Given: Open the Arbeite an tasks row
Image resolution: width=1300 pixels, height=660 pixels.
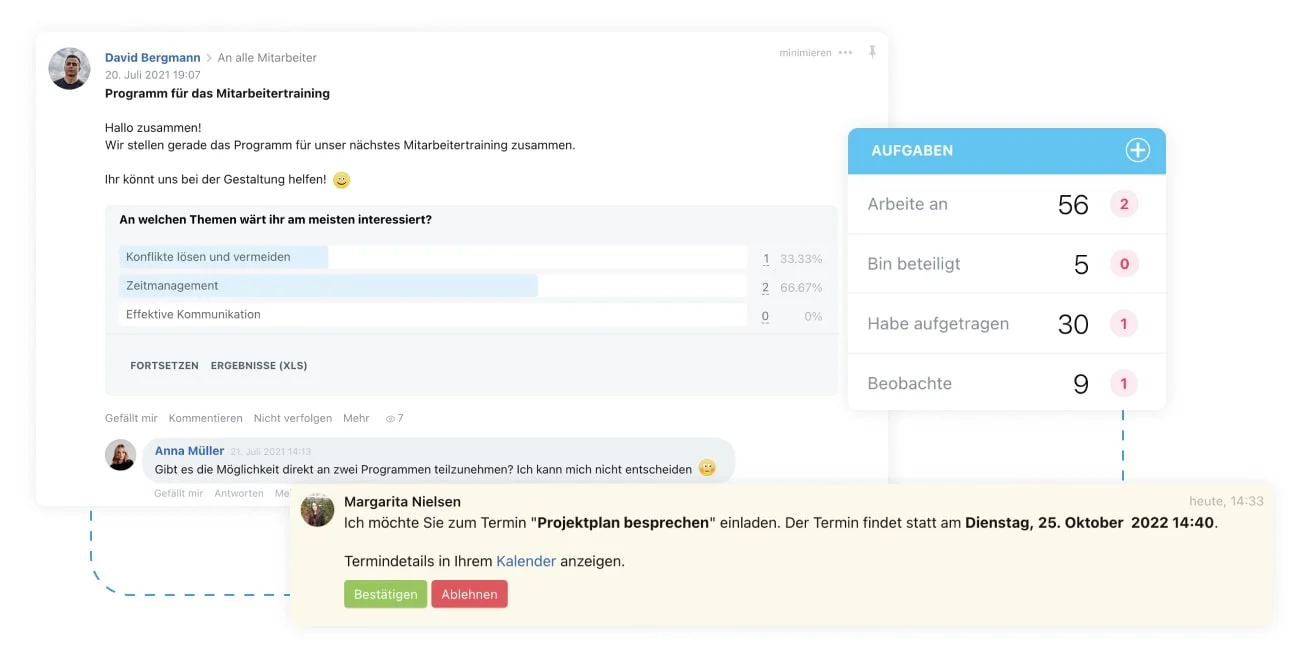Looking at the screenshot, I should pyautogui.click(x=1007, y=204).
